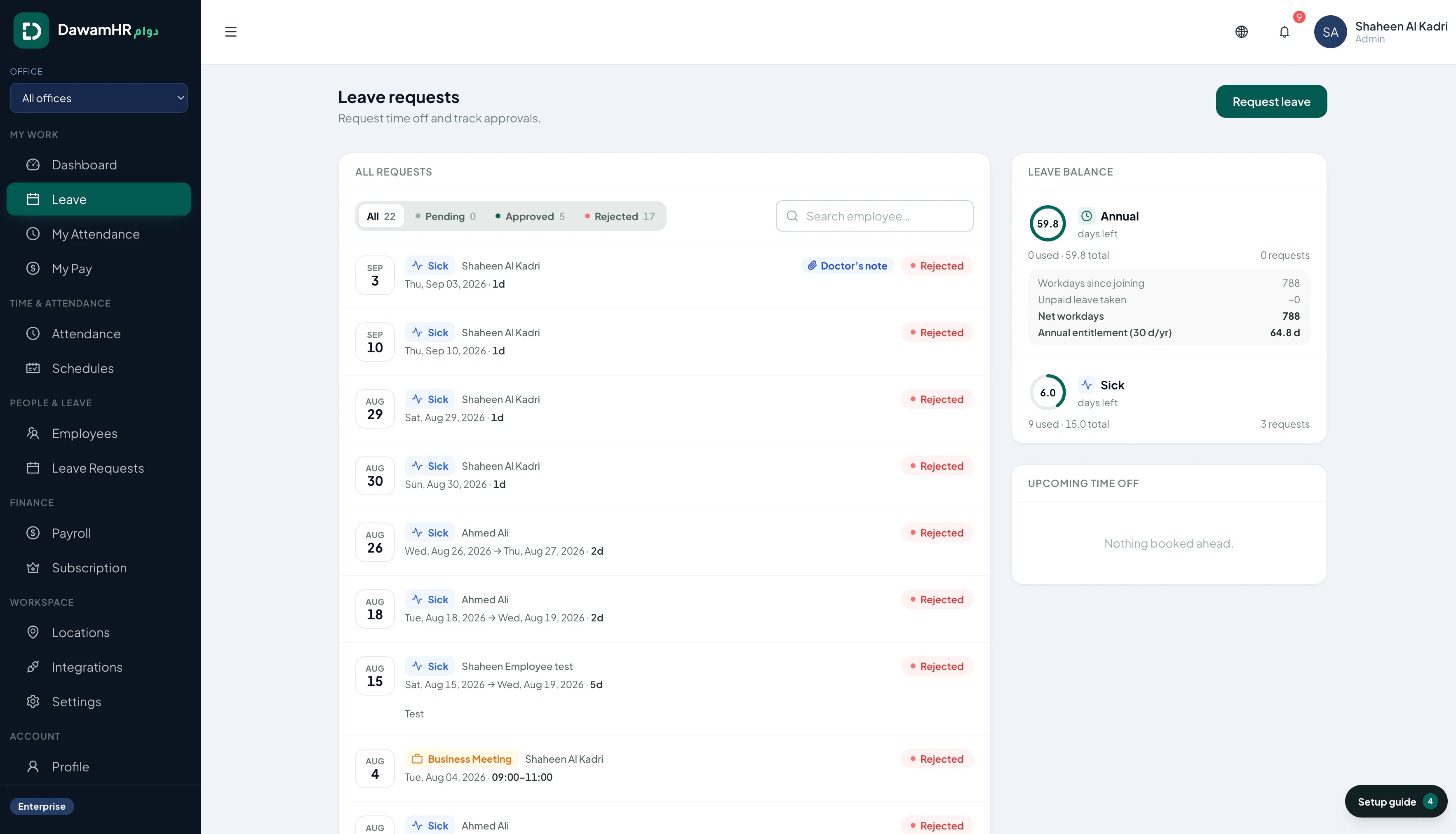Click the Annual balance ring 59.8
The width and height of the screenshot is (1456, 834).
click(x=1047, y=223)
